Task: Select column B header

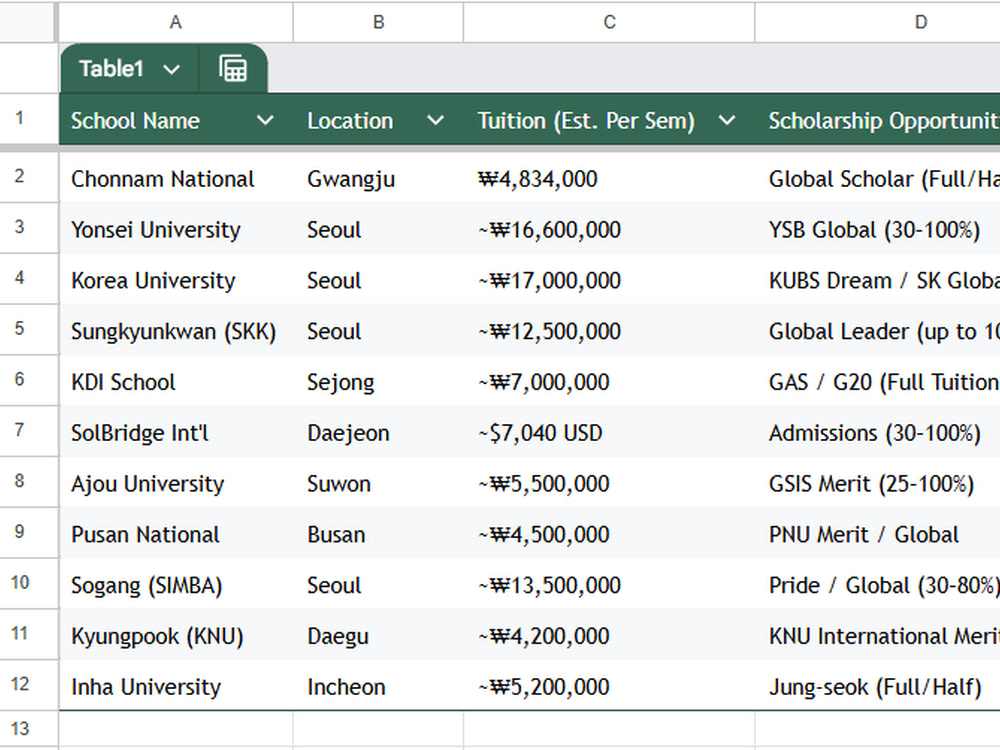Action: 378,22
